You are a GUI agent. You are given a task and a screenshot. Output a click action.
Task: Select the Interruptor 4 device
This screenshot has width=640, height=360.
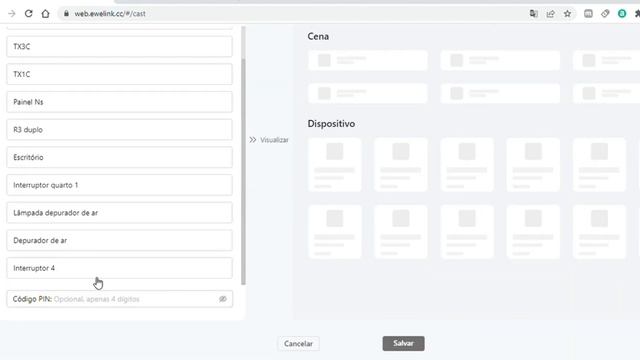(120, 268)
